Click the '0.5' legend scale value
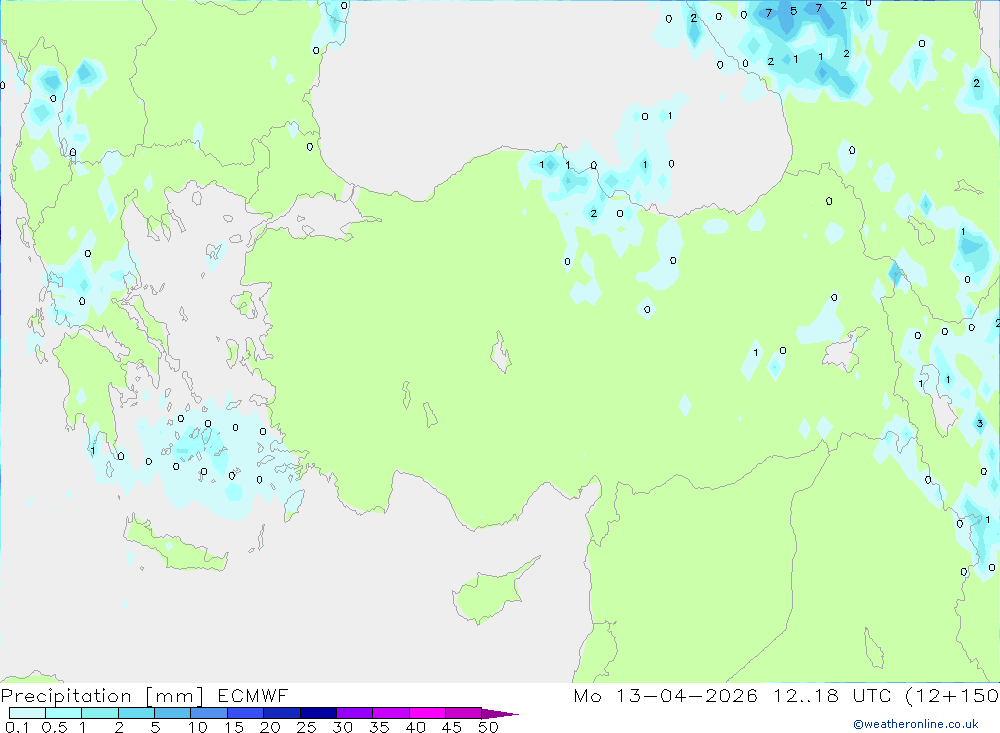 (54, 727)
